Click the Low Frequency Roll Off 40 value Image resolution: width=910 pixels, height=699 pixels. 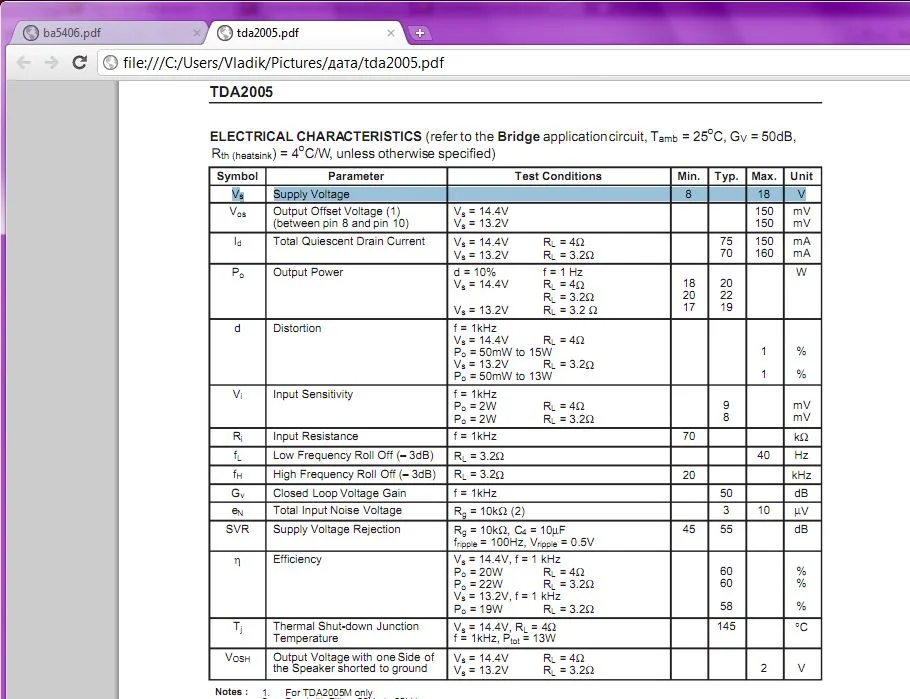[x=764, y=455]
